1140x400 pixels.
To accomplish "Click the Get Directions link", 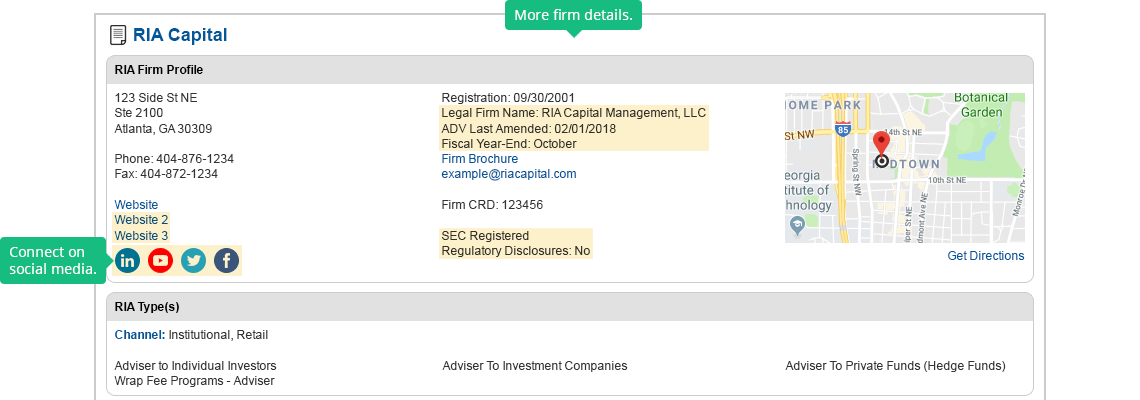I will pos(985,256).
